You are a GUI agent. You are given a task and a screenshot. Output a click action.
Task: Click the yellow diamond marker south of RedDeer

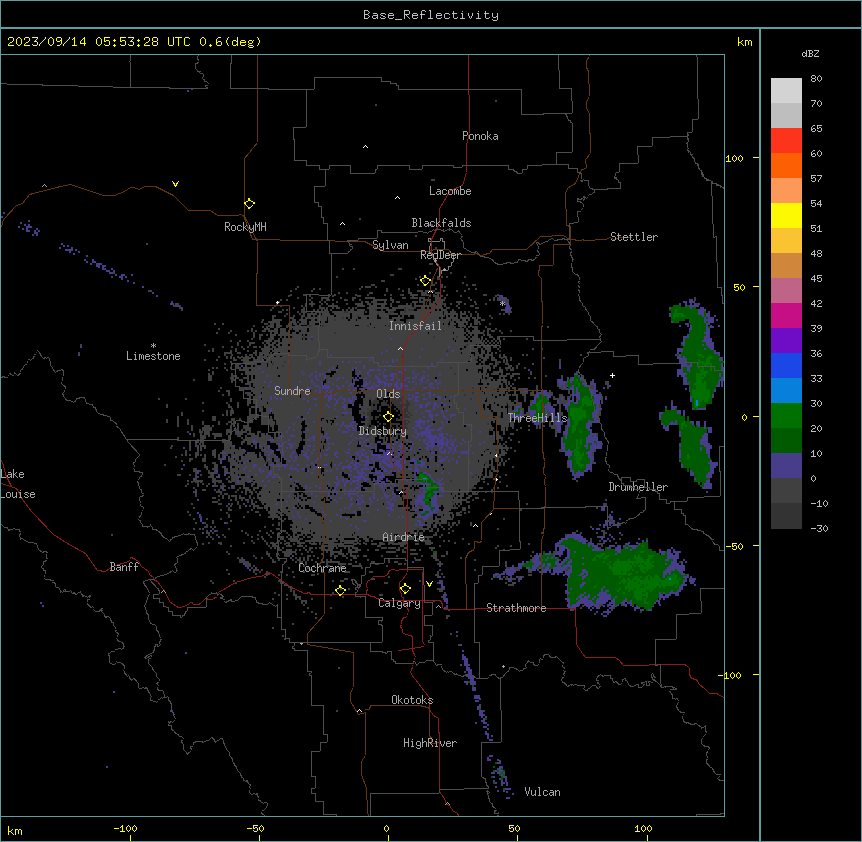pos(425,281)
